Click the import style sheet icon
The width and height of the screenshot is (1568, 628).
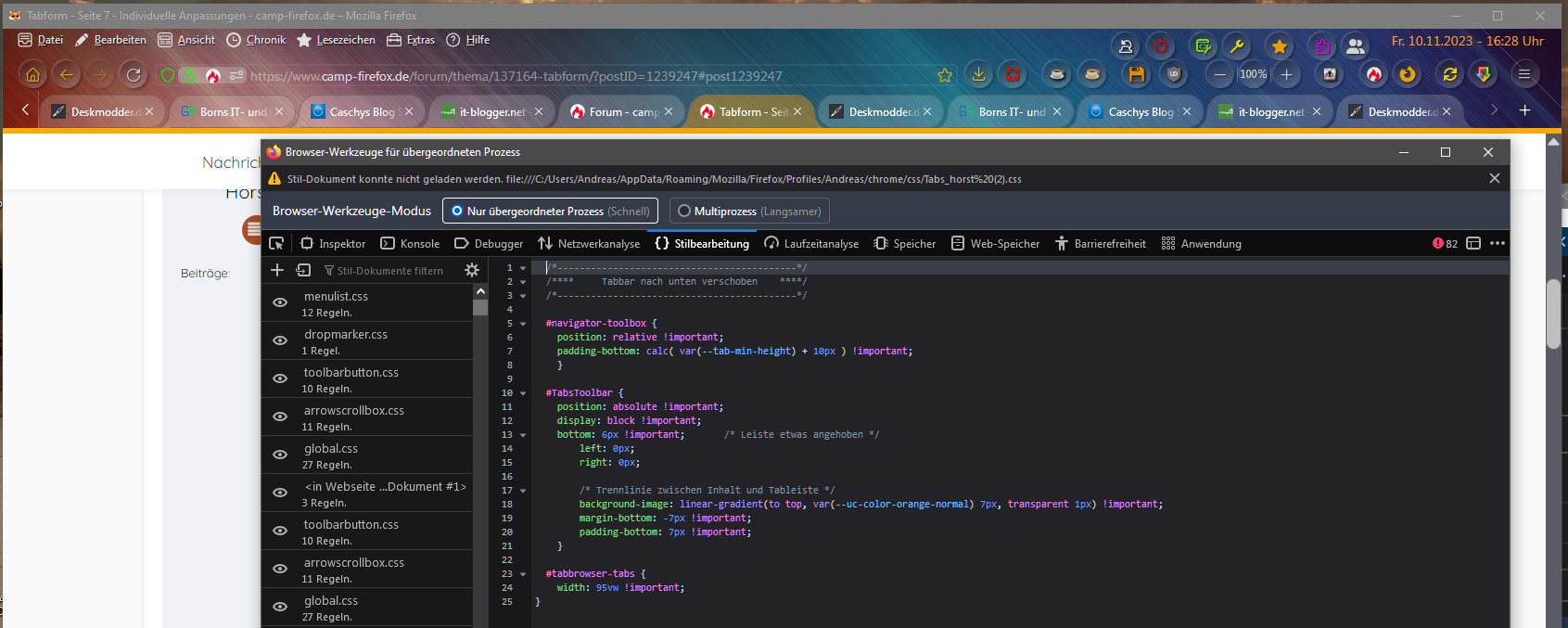303,270
